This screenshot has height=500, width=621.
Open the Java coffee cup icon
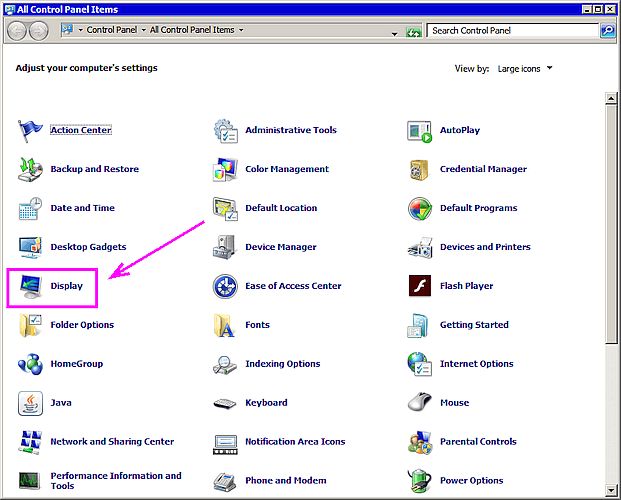[30, 403]
